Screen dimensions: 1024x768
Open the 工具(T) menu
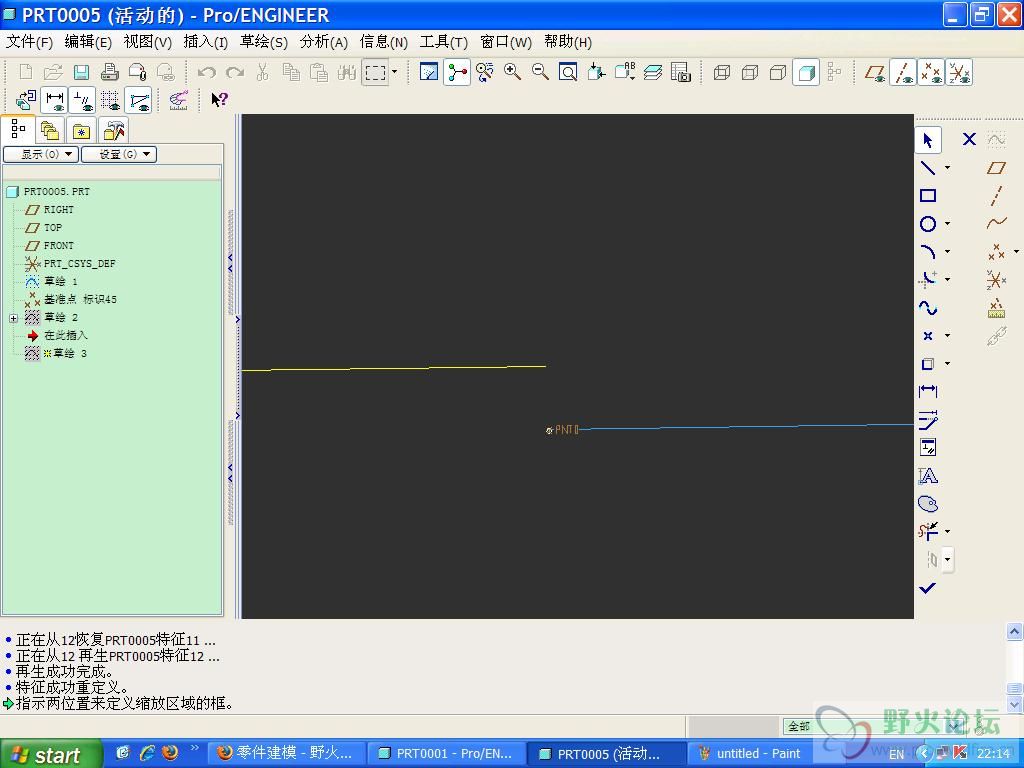[x=443, y=42]
